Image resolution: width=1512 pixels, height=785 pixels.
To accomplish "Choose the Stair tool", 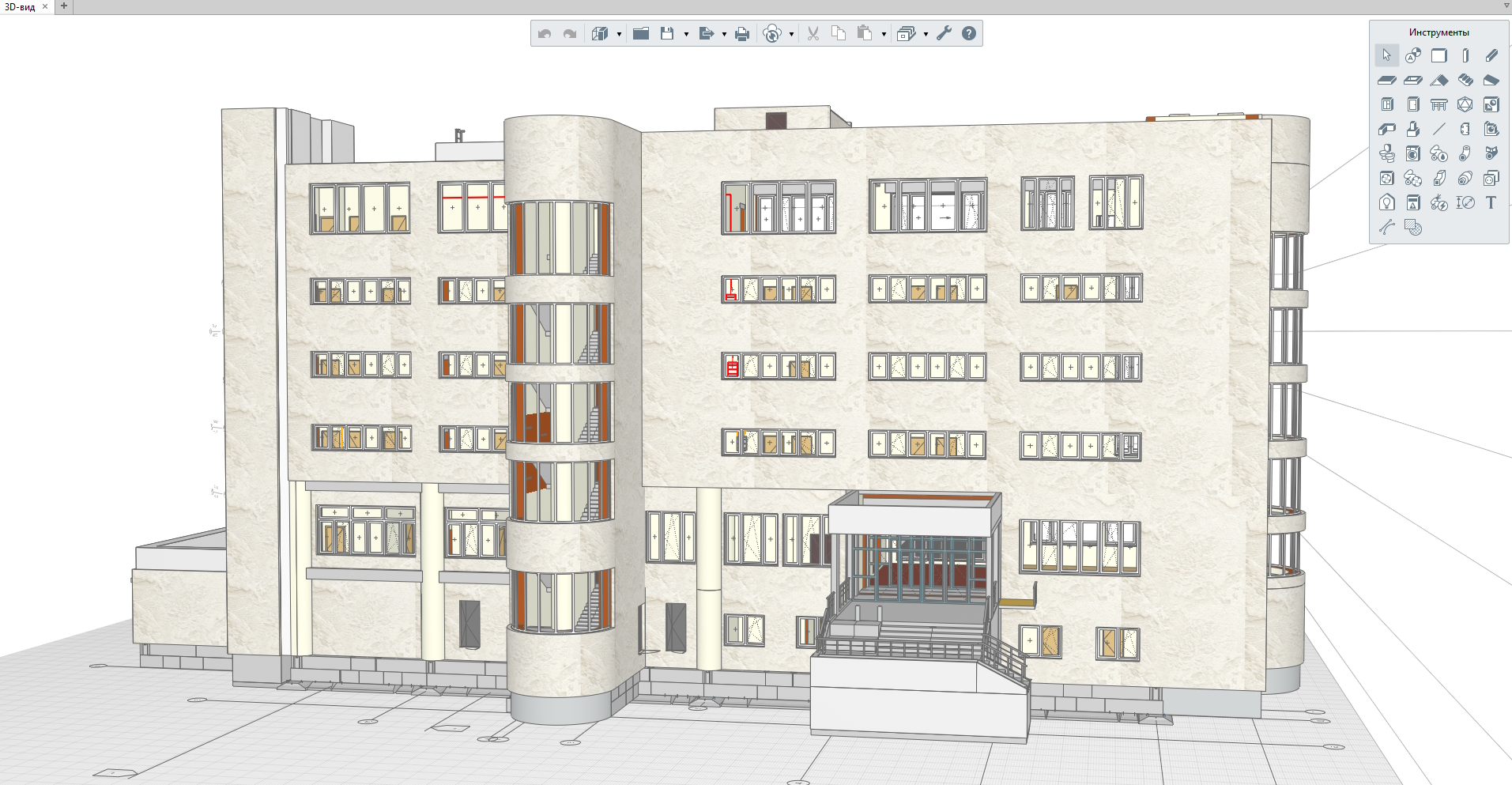I will [1465, 80].
